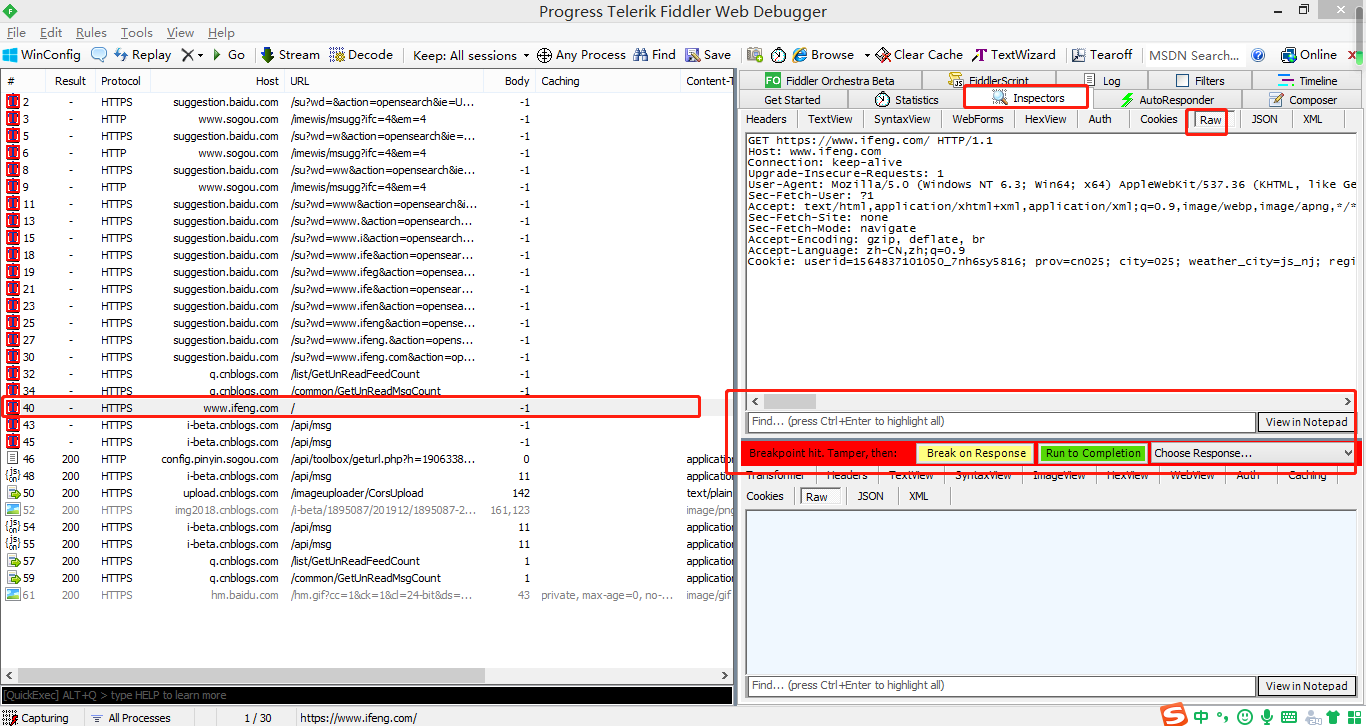
Task: Click the comment speech-bubble toolbar icon
Action: click(x=99, y=55)
